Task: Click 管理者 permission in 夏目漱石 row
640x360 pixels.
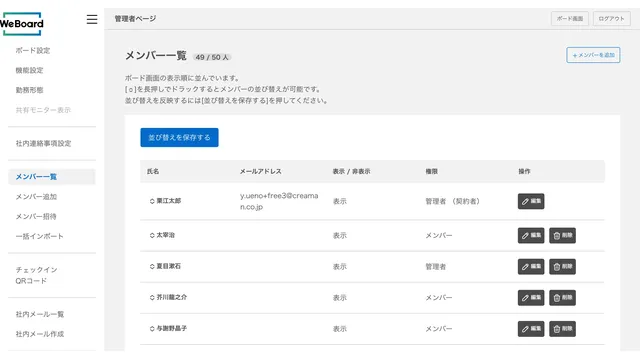Action: (436, 267)
